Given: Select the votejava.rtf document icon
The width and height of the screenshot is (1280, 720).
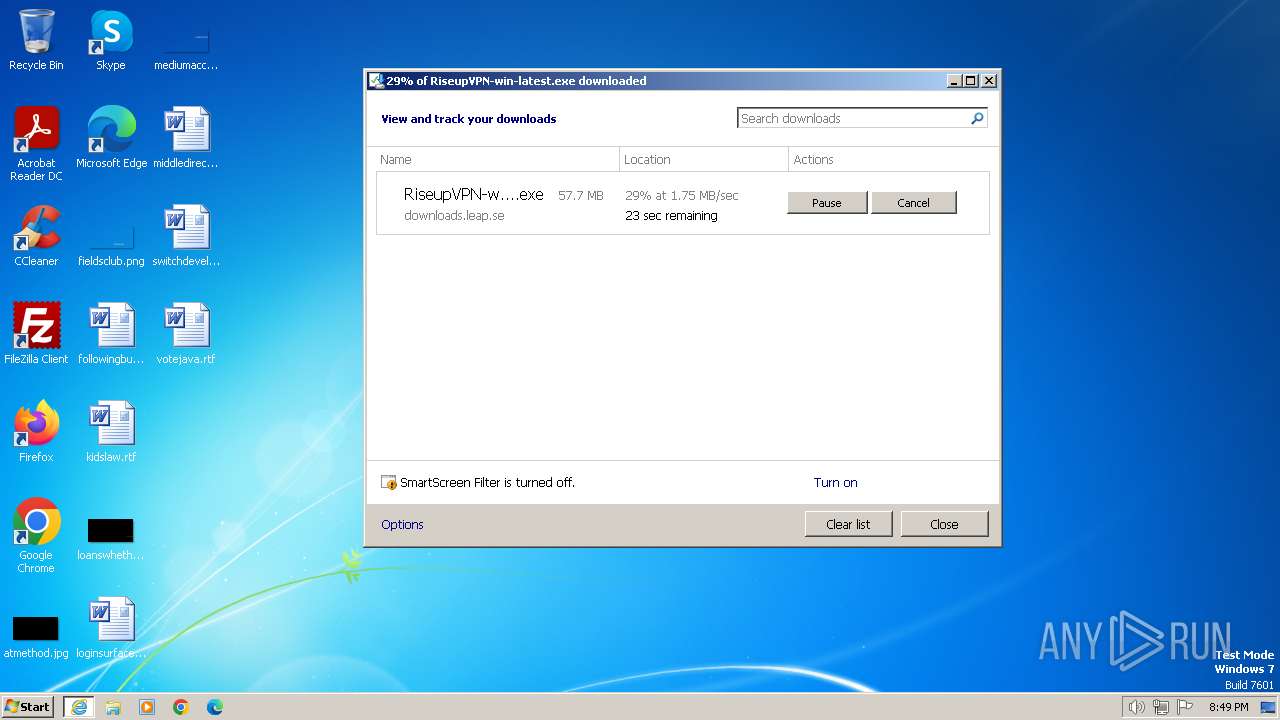Looking at the screenshot, I should 186,334.
